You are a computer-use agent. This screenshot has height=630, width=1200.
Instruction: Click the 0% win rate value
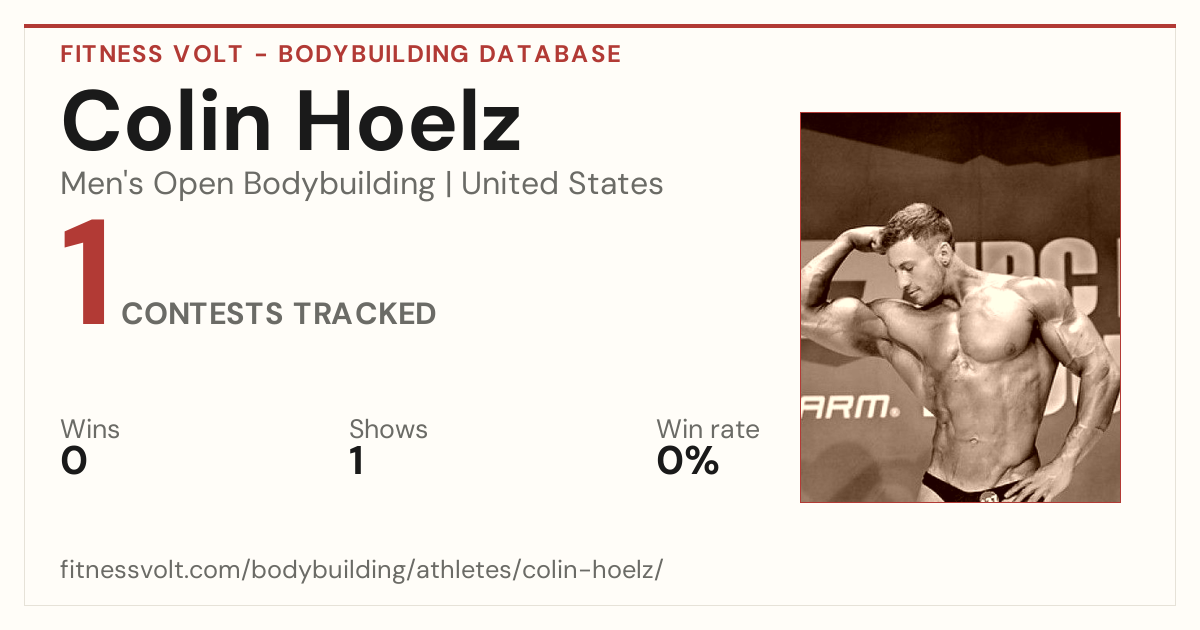[688, 461]
